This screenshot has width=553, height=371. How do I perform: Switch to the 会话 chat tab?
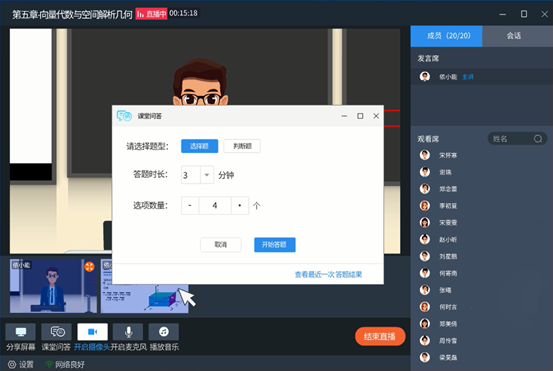click(514, 36)
